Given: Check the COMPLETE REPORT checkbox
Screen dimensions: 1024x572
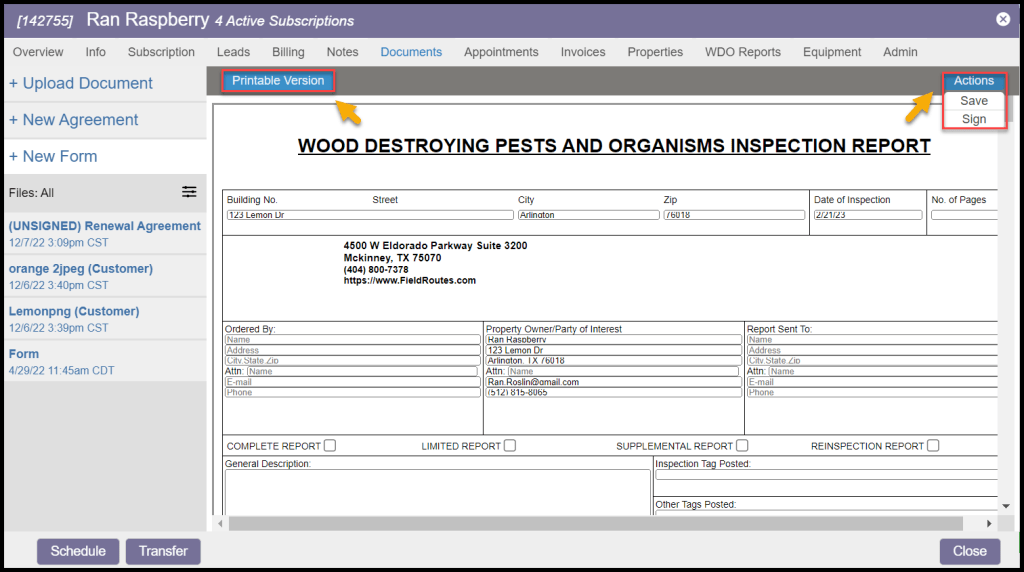Looking at the screenshot, I should tap(329, 446).
